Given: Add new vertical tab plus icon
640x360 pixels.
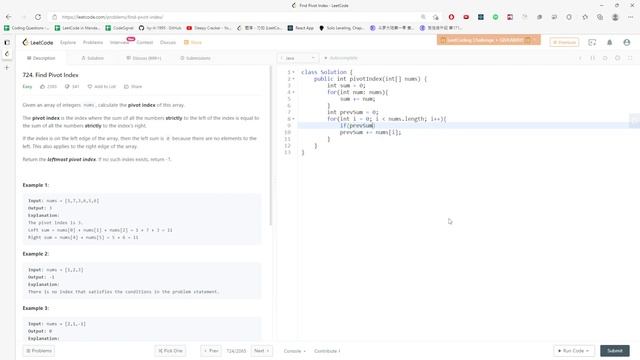Looking at the screenshot, I should (7, 68).
